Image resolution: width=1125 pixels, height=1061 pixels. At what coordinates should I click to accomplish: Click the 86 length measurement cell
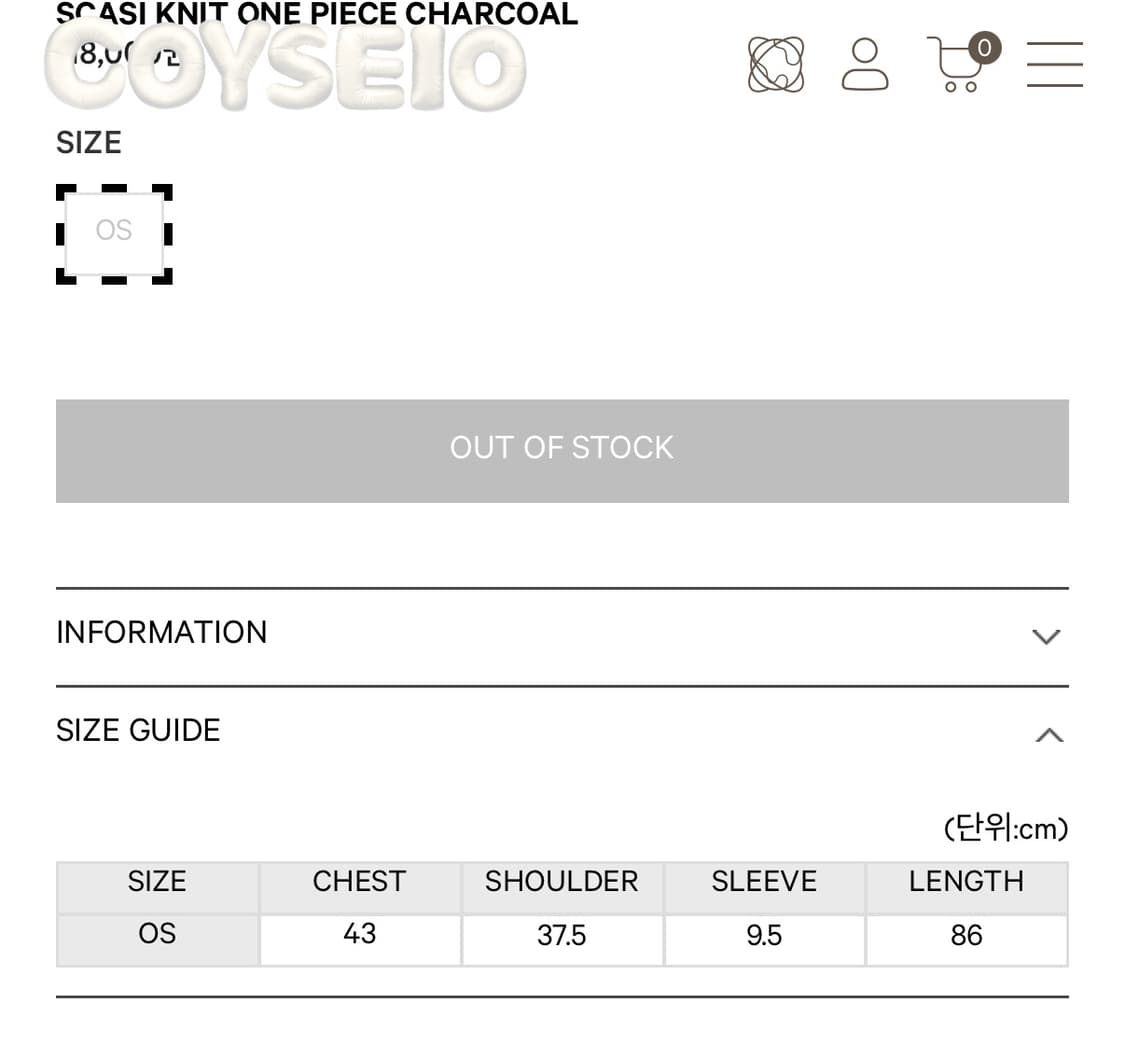(x=966, y=937)
